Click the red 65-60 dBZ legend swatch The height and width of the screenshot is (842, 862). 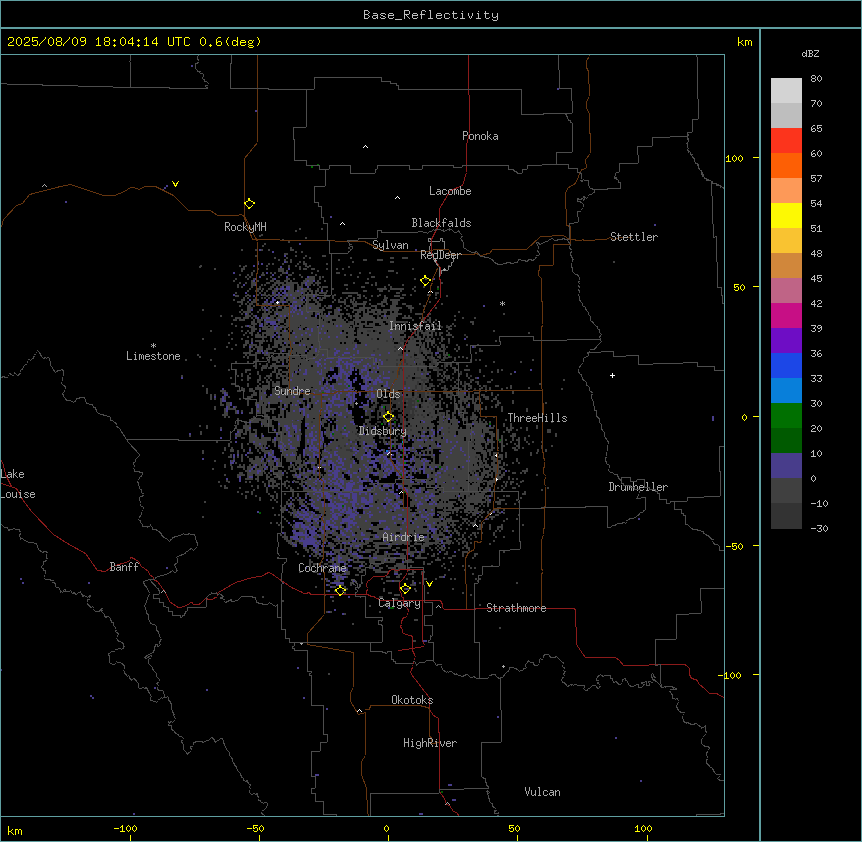click(x=786, y=141)
